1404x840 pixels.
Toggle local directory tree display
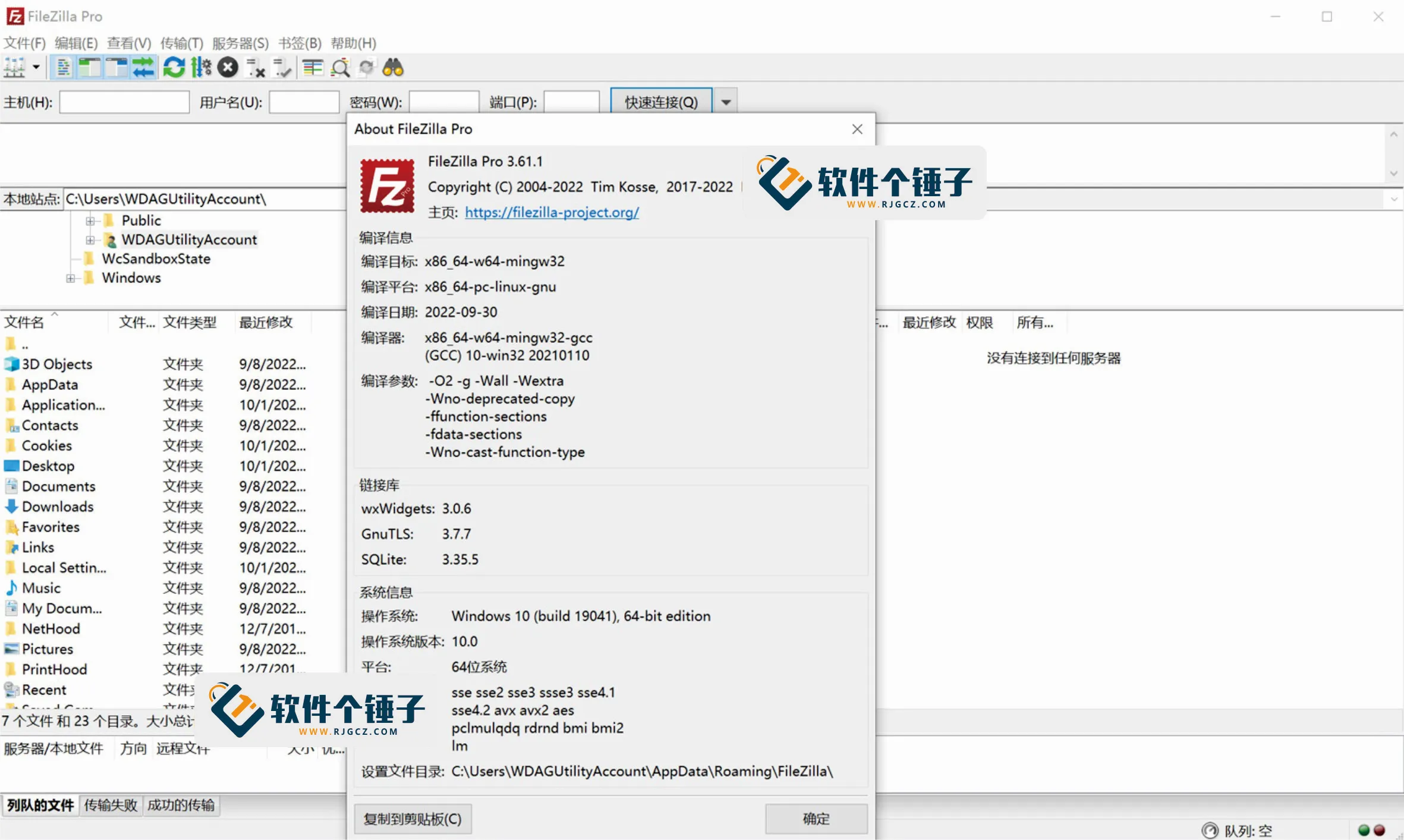[90, 68]
